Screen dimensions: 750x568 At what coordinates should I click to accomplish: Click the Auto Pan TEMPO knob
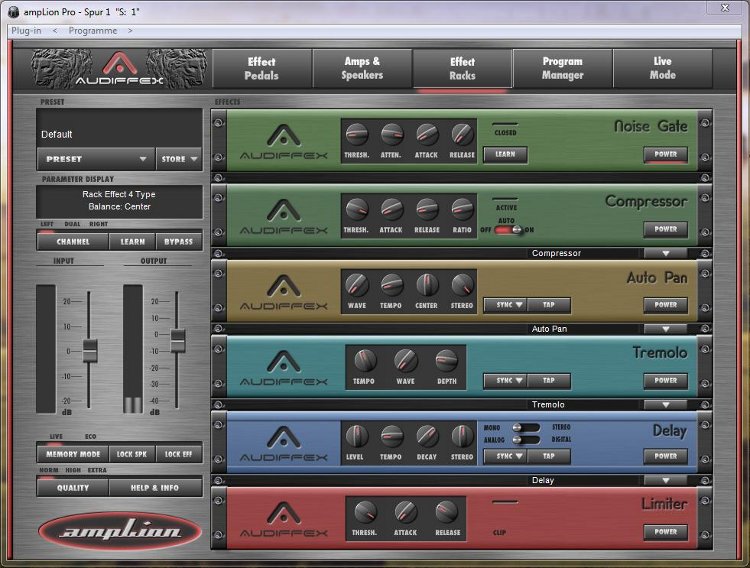392,285
